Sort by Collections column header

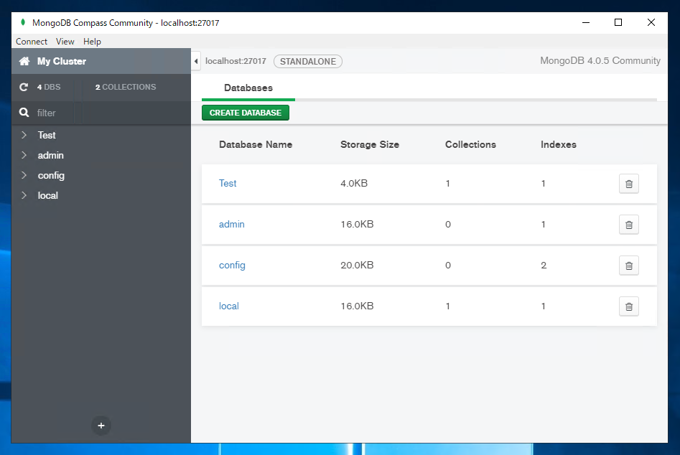click(471, 144)
